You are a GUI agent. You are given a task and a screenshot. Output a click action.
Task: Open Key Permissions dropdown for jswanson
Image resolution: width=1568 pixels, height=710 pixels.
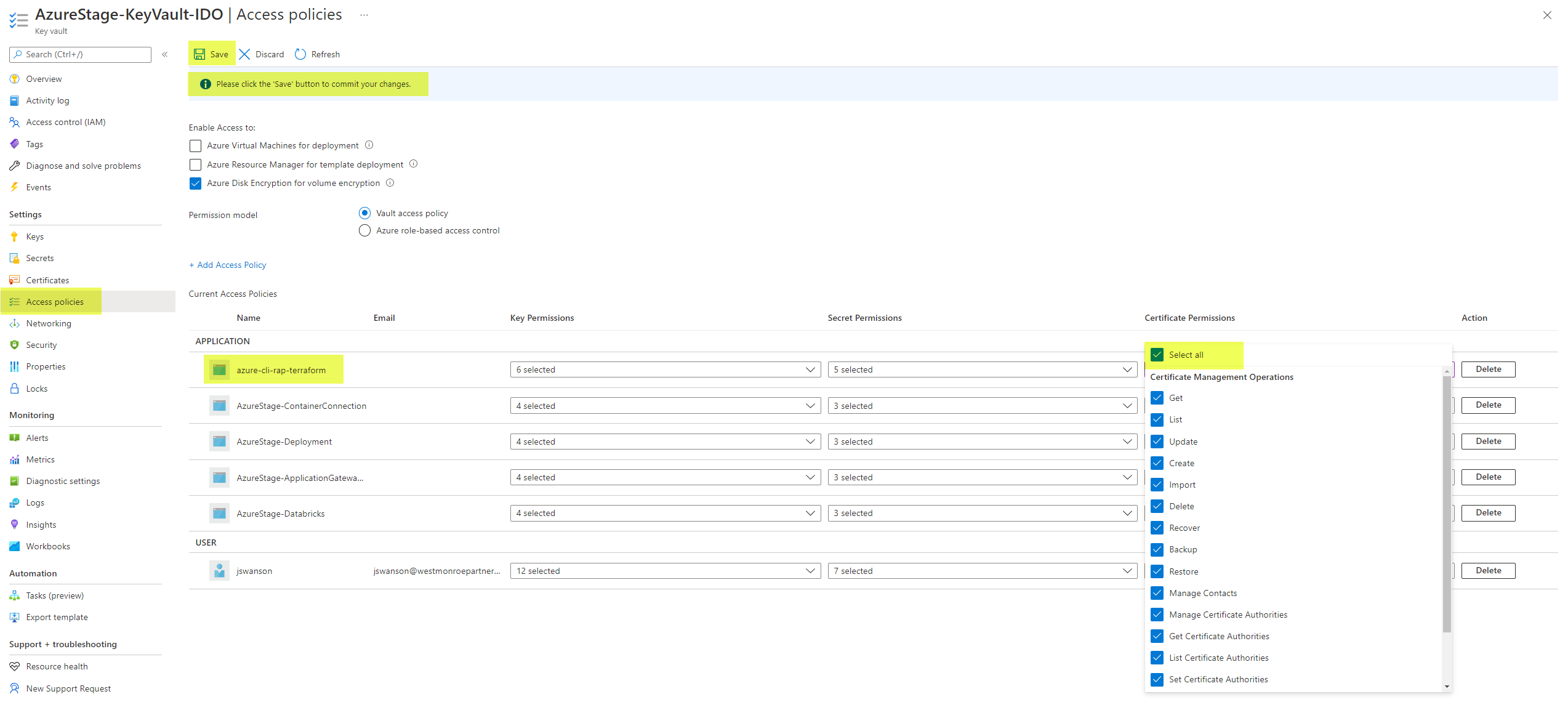[x=665, y=571]
